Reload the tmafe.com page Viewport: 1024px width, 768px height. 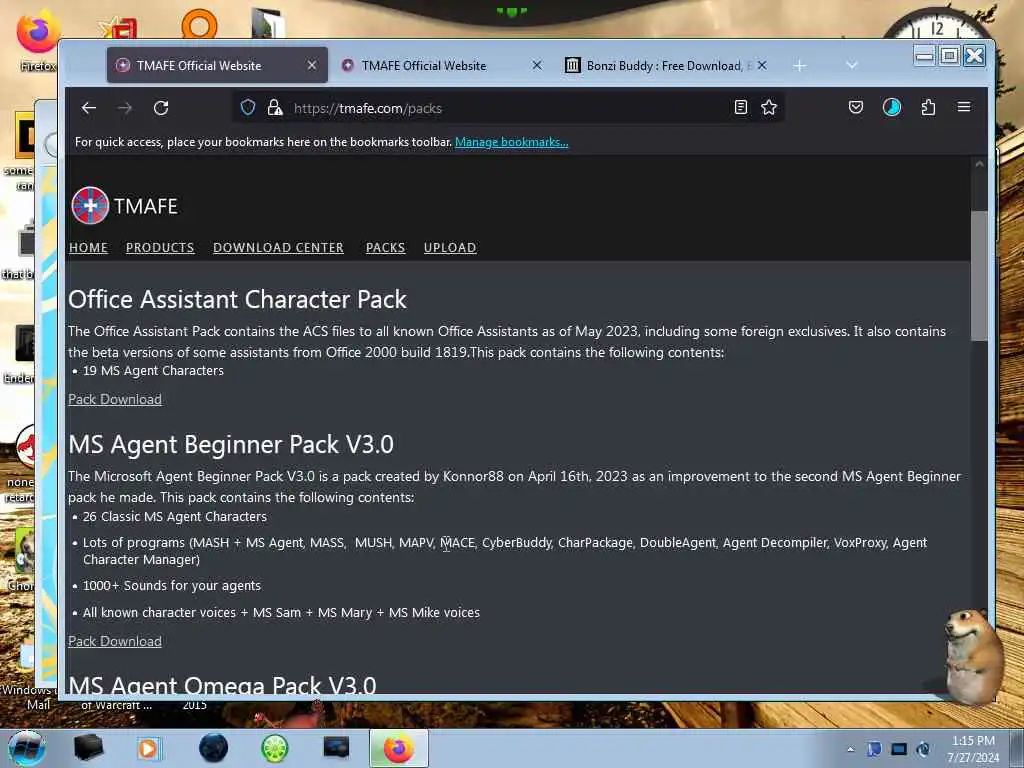(x=161, y=108)
